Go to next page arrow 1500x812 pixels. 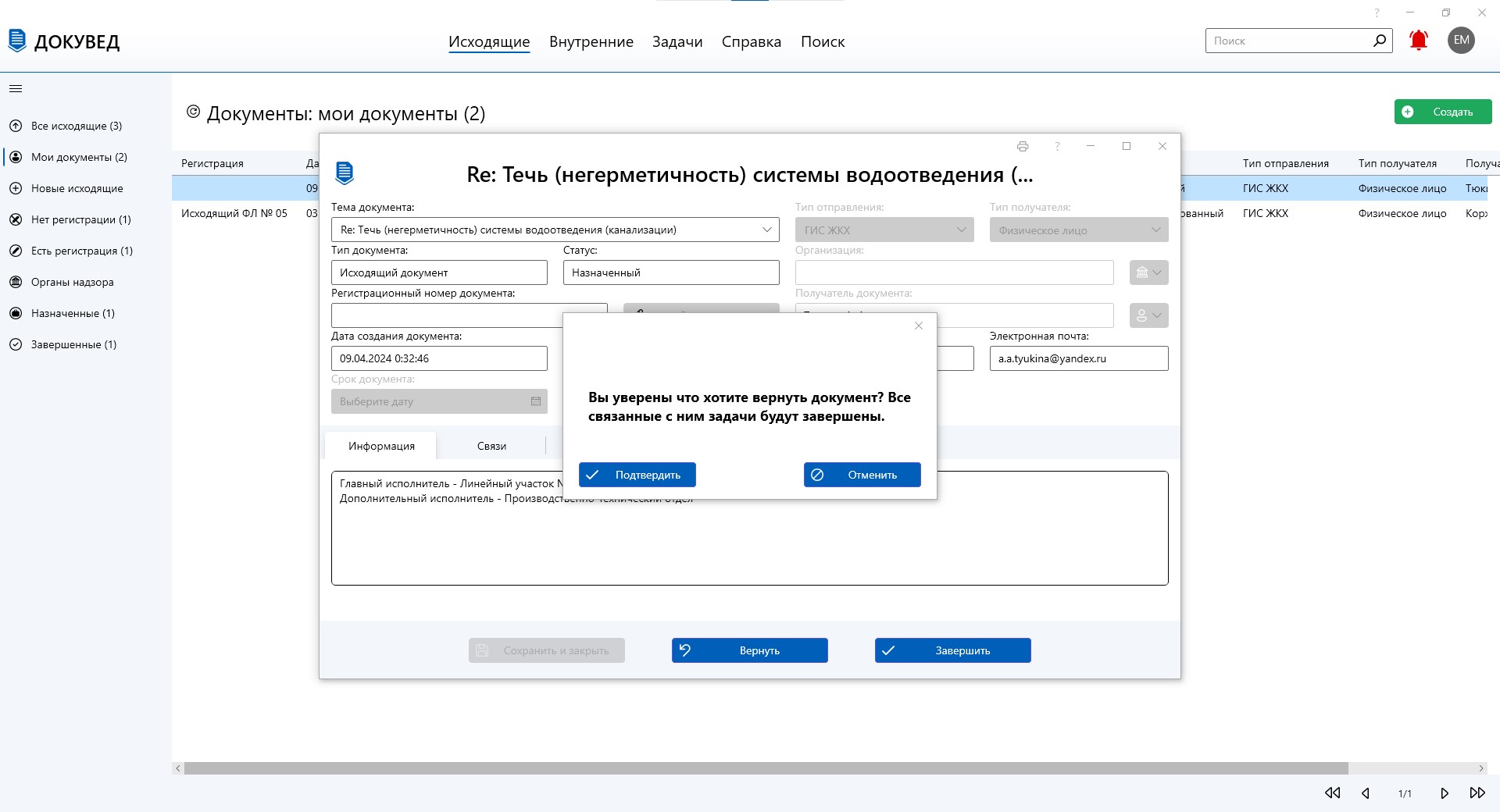click(1445, 793)
